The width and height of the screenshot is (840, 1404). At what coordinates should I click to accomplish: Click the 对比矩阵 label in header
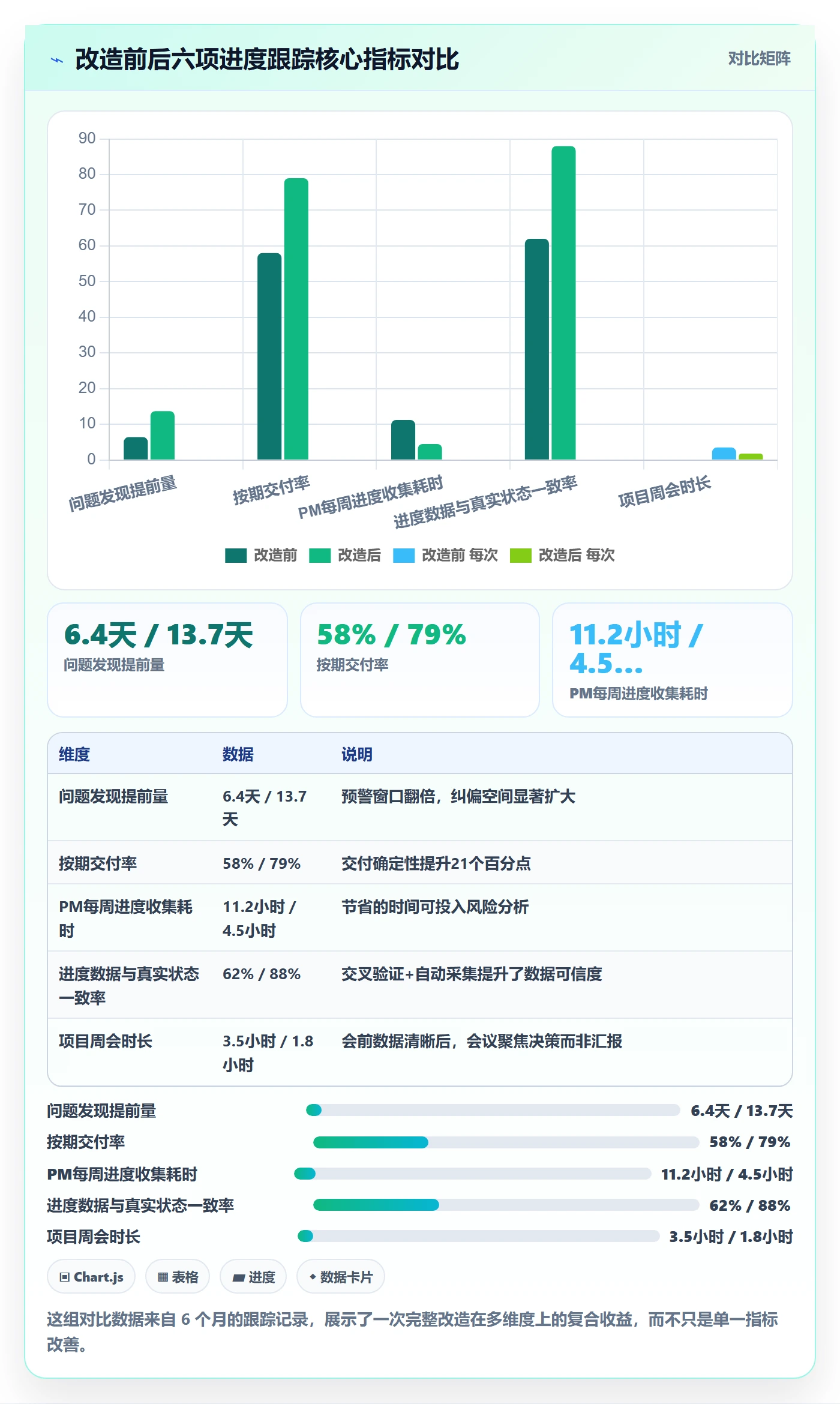[x=759, y=59]
